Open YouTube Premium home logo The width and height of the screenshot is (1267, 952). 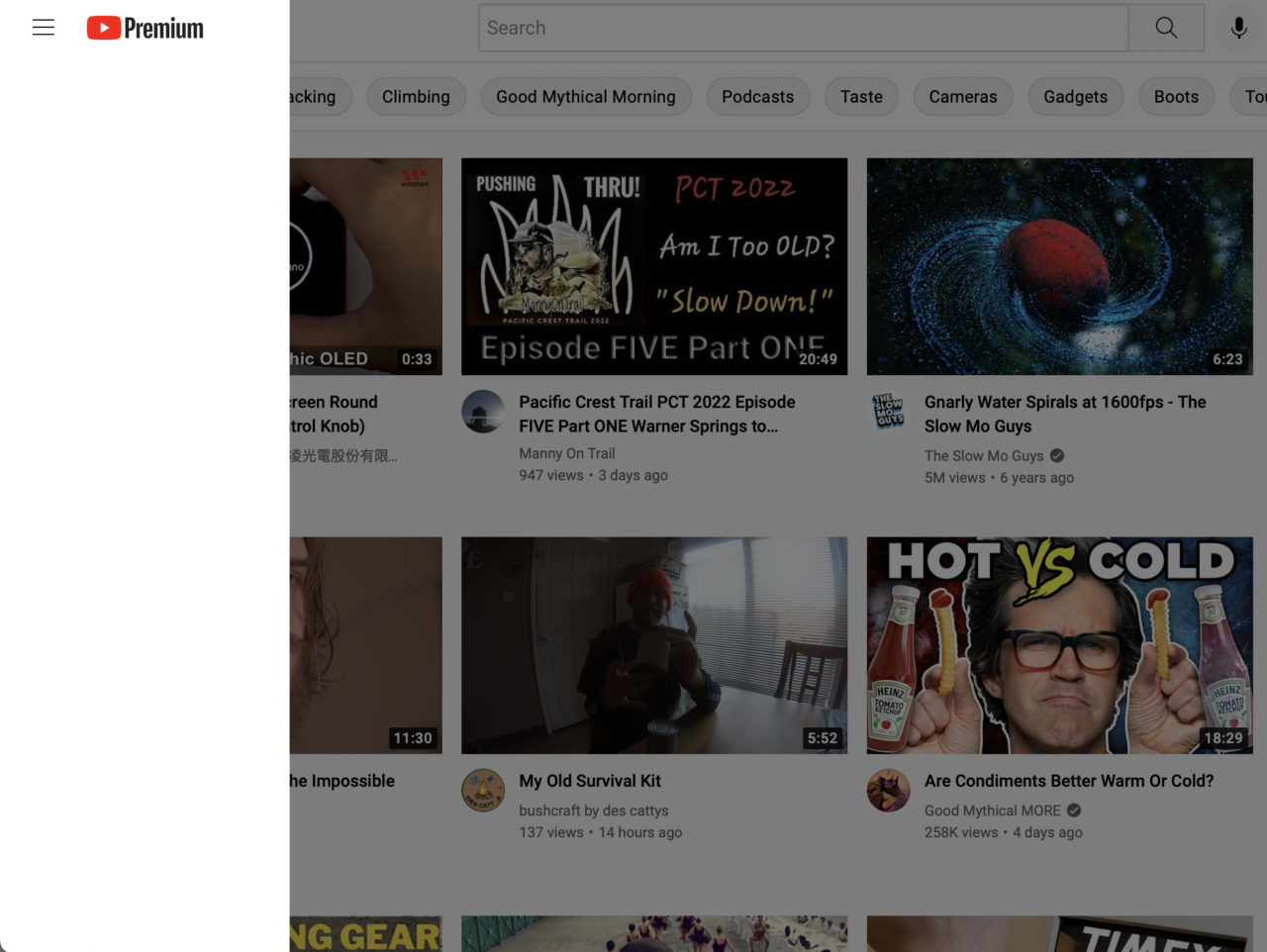tap(145, 28)
